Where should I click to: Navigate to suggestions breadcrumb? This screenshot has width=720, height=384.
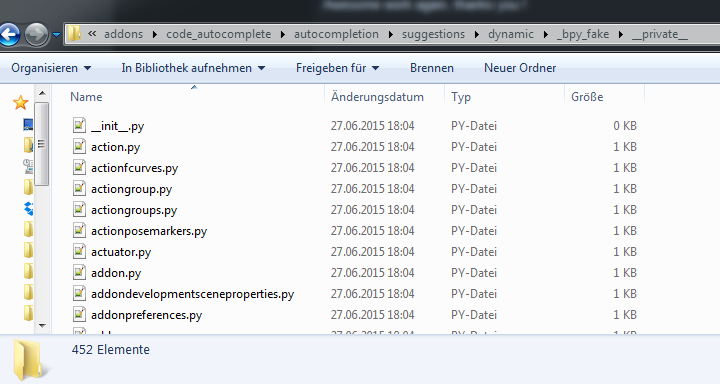tap(433, 34)
